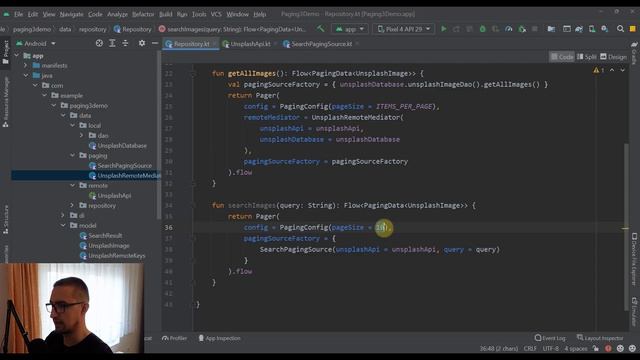Viewport: 640px width, 360px height.
Task: Open Project panel settings gear
Action: [142, 43]
